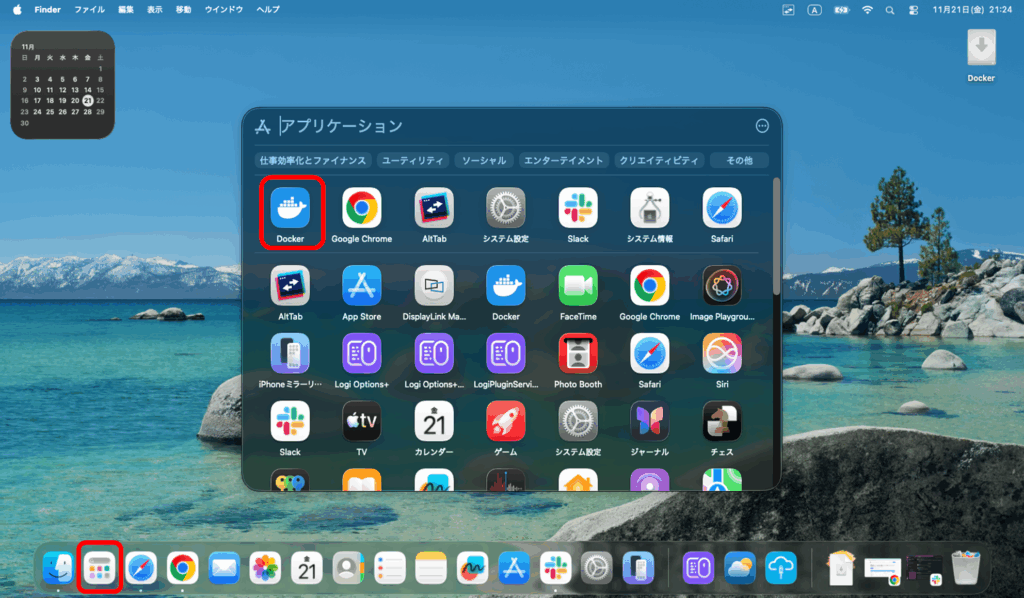This screenshot has height=598, width=1024.
Task: Click the applications list vertical scrollbar
Action: point(777,236)
